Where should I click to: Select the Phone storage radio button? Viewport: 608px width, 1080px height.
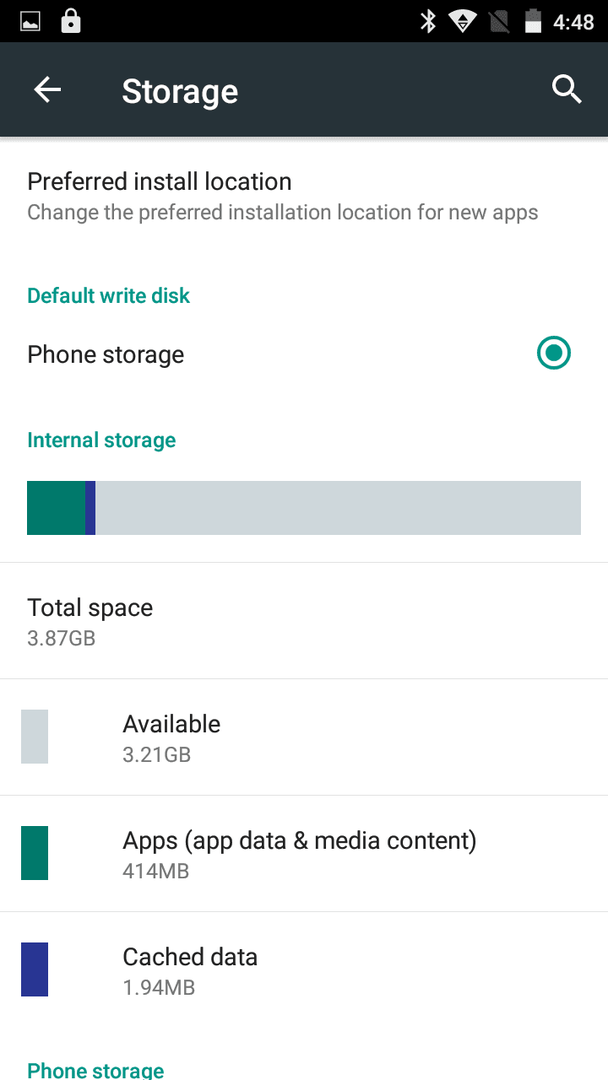(554, 353)
